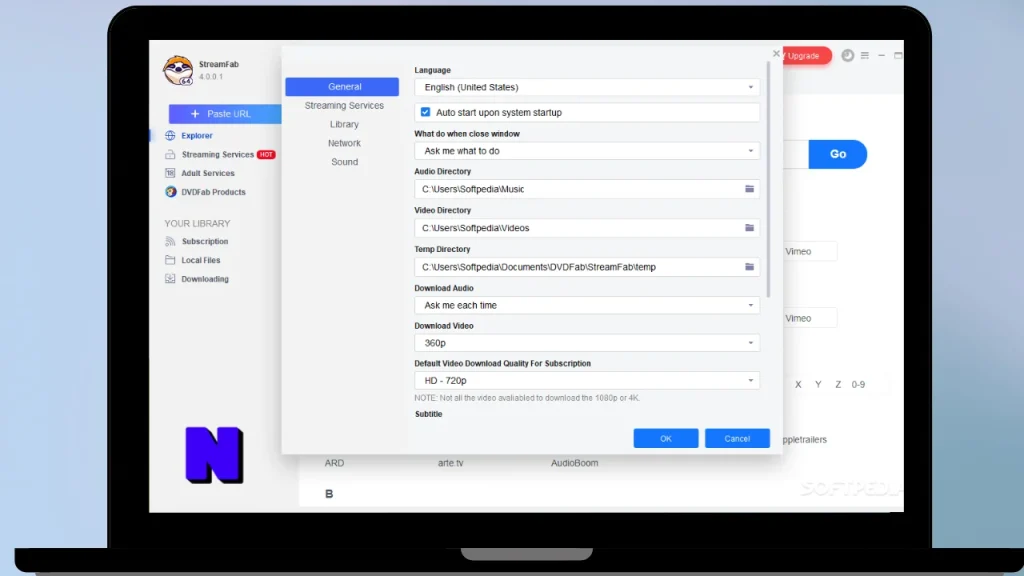Click the Local Files folder icon

[170, 260]
